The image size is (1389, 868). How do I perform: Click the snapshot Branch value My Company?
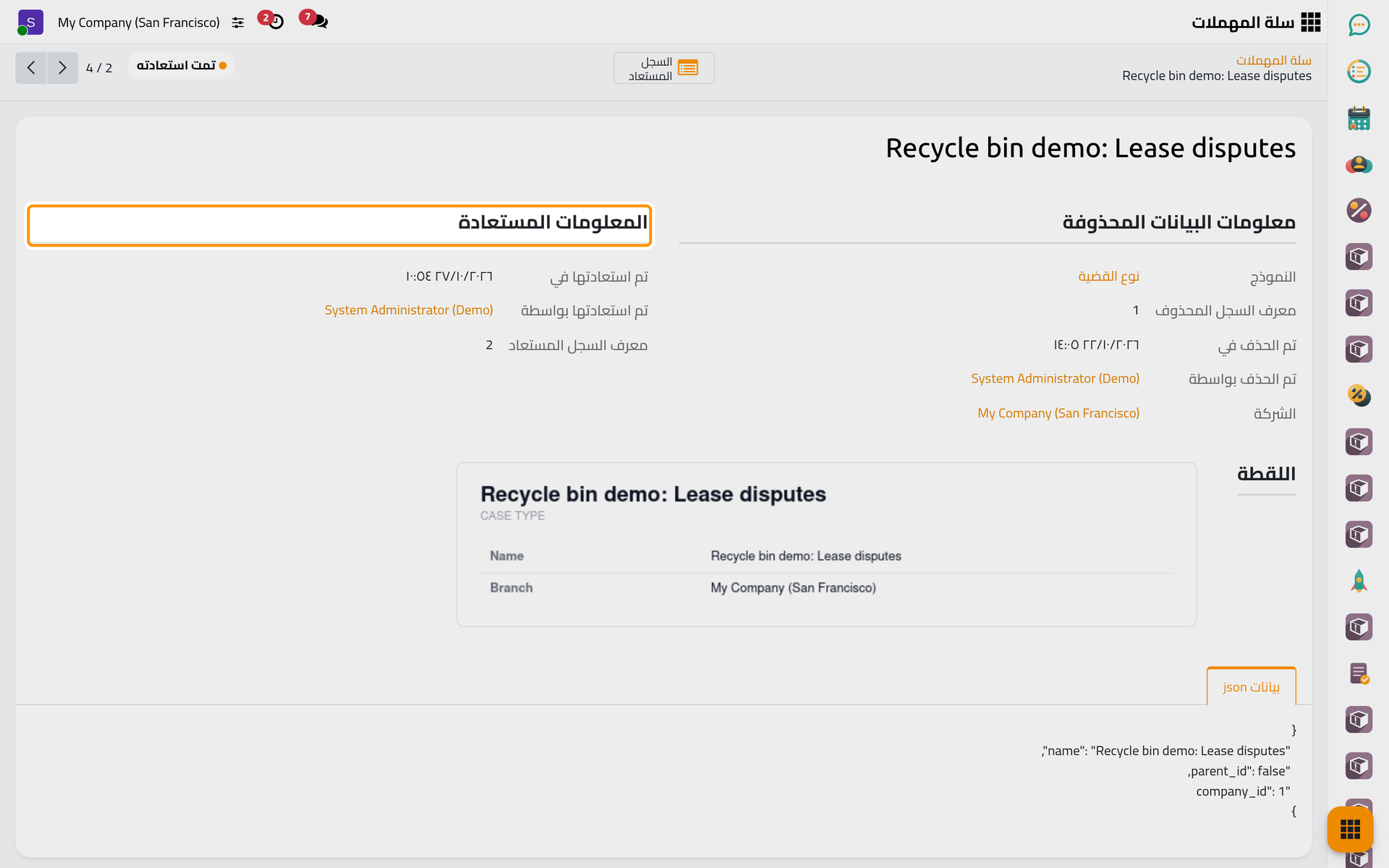pyautogui.click(x=793, y=588)
